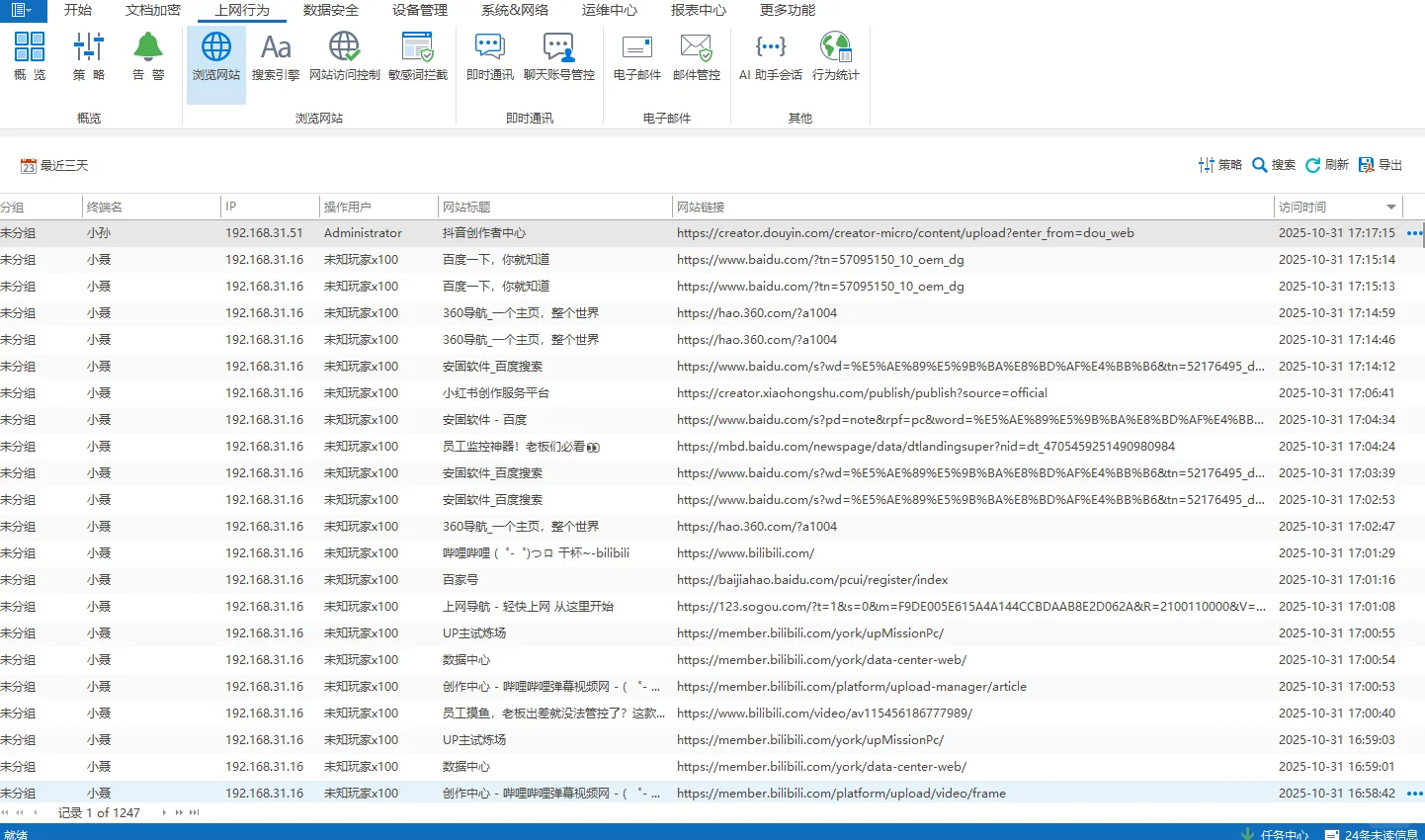Select the 小孙 terminal name cell
1425x840 pixels.
point(151,233)
